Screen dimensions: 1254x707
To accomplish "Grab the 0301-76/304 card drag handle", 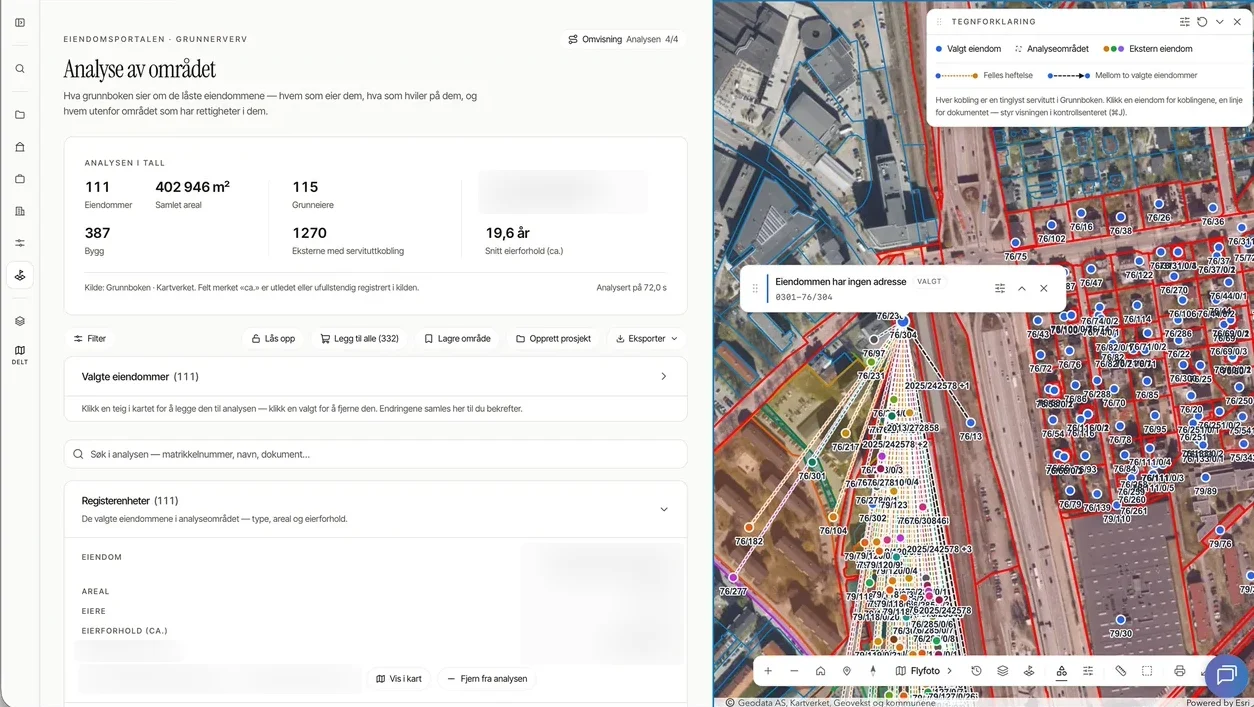I will click(755, 288).
